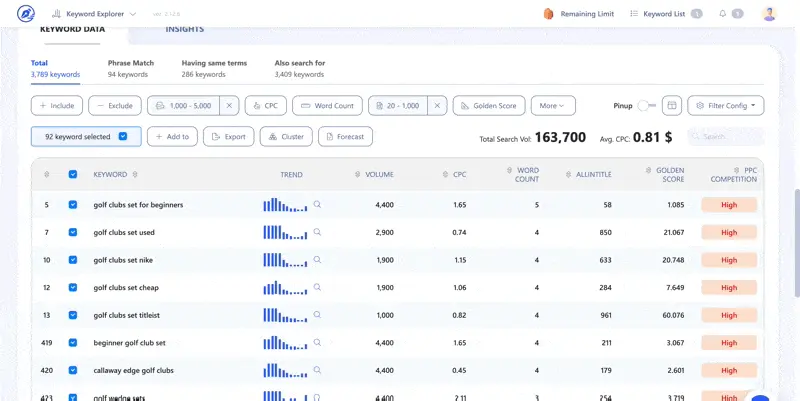Viewport: 800px width, 401px height.
Task: Magnify trend for golf clubs set for beginners
Action: point(317,204)
